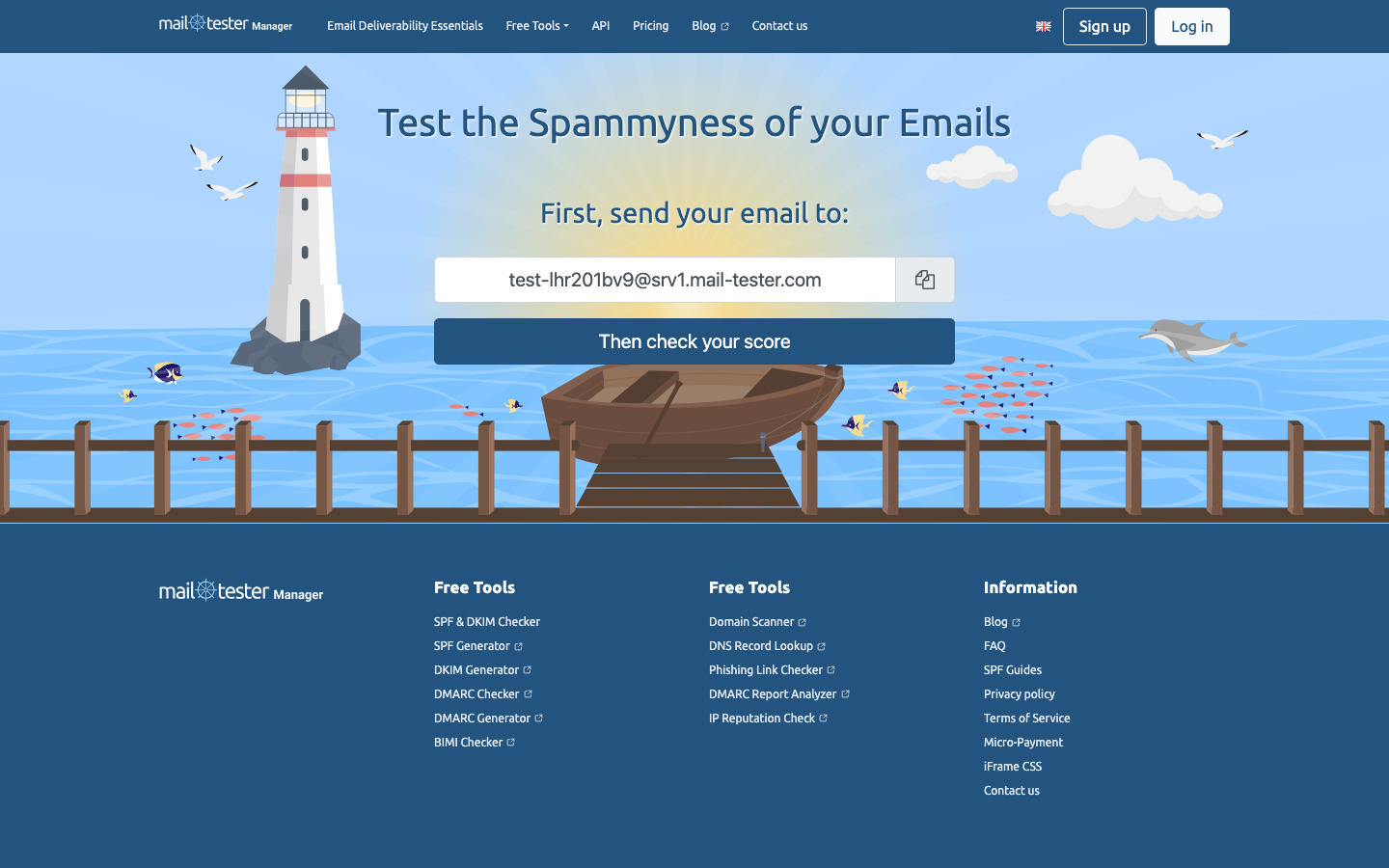Open DNS Record Lookup link

[767, 646]
